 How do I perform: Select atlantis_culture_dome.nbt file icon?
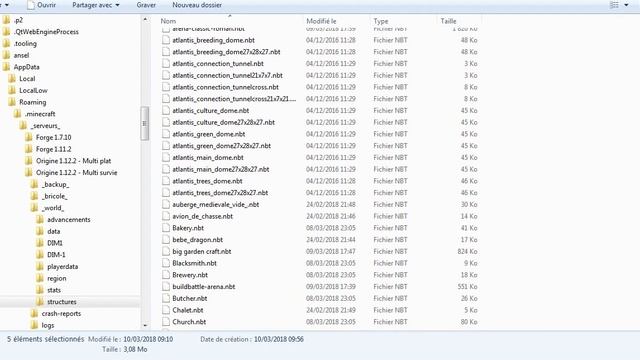point(165,111)
